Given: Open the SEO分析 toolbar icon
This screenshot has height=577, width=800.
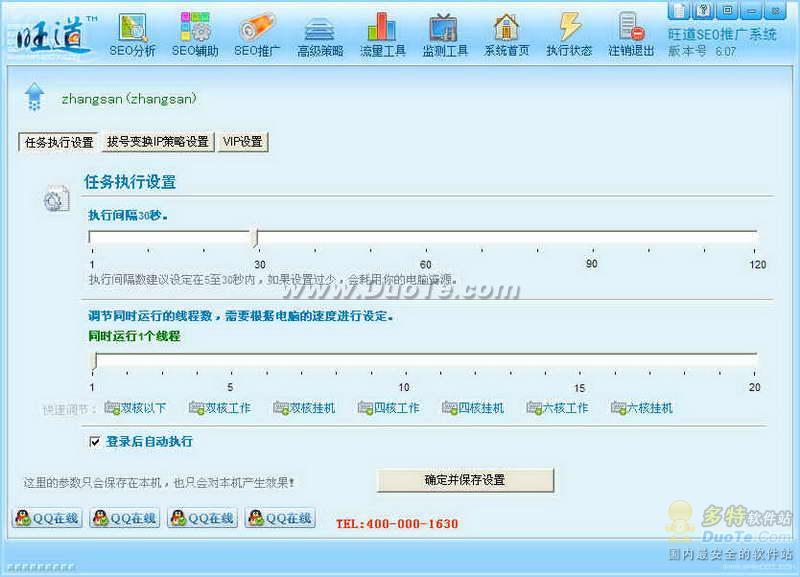Looking at the screenshot, I should 132,32.
